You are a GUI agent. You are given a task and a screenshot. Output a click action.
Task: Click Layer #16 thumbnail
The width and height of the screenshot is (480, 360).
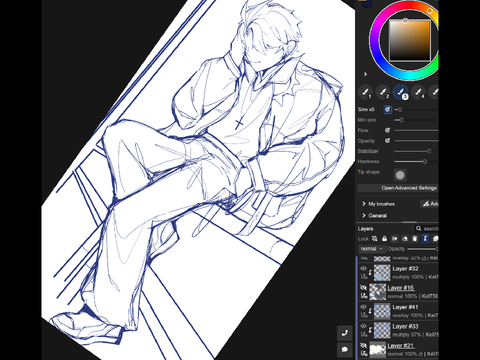(378, 292)
